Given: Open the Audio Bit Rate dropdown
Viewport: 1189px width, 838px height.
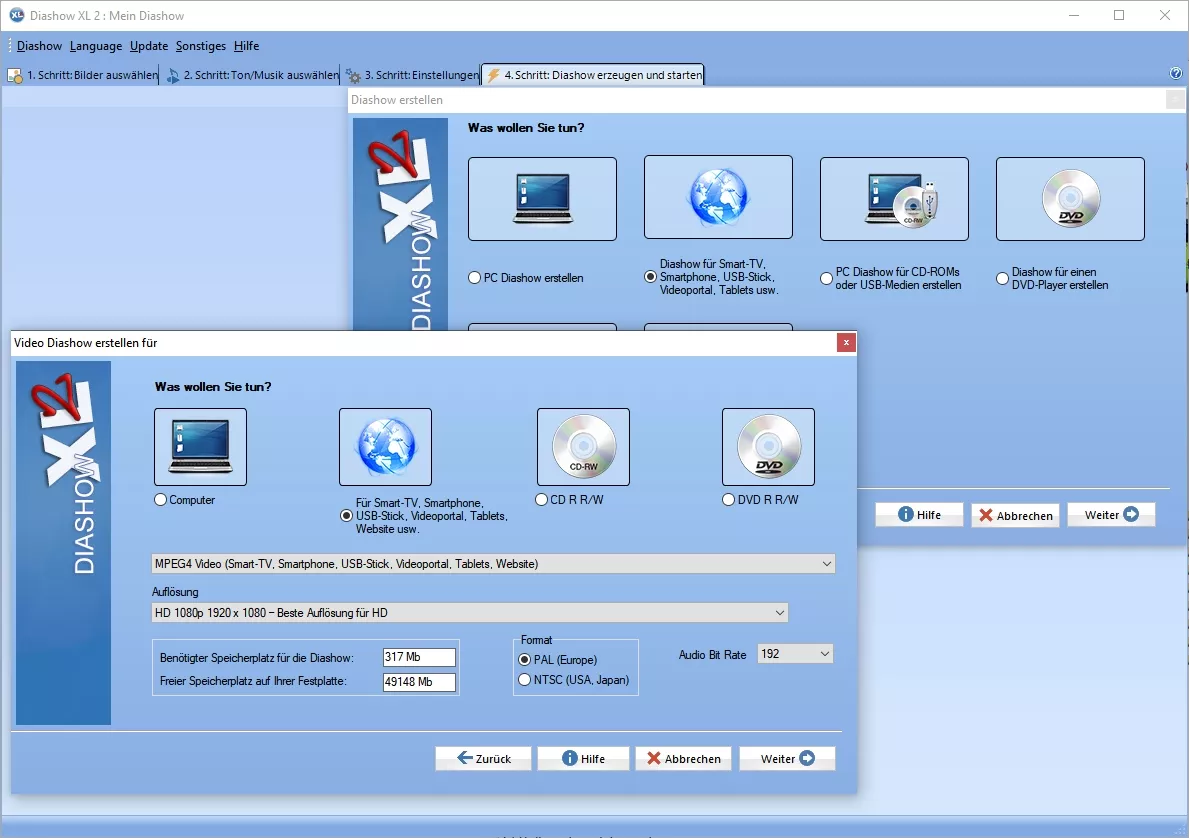Looking at the screenshot, I should click(795, 654).
